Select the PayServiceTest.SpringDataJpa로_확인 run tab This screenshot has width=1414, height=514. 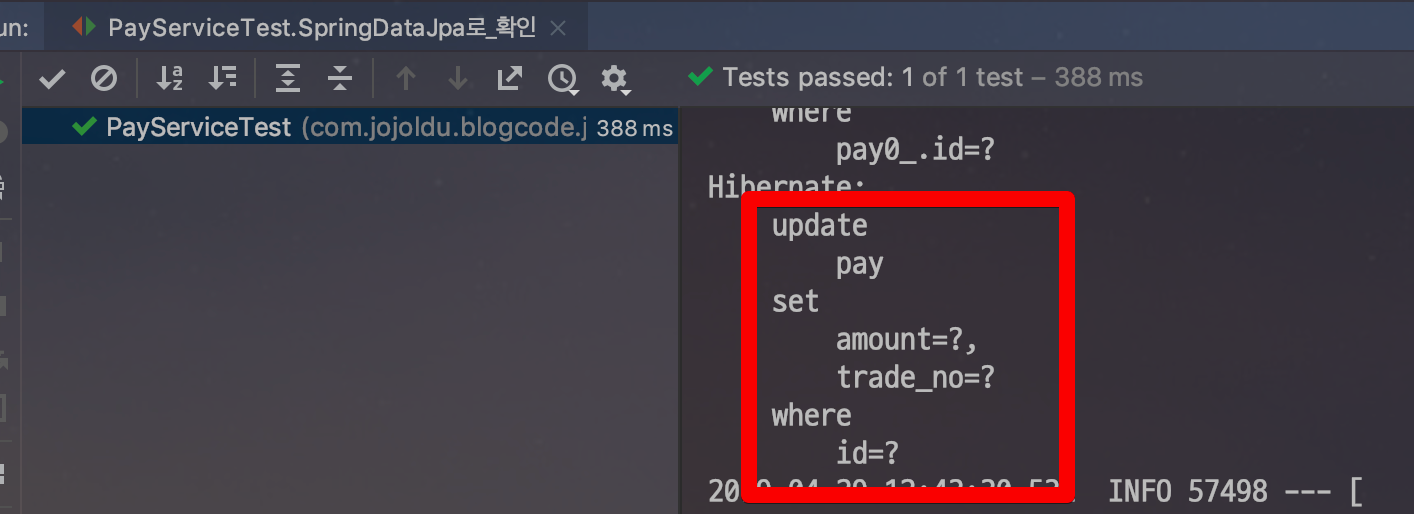321,27
